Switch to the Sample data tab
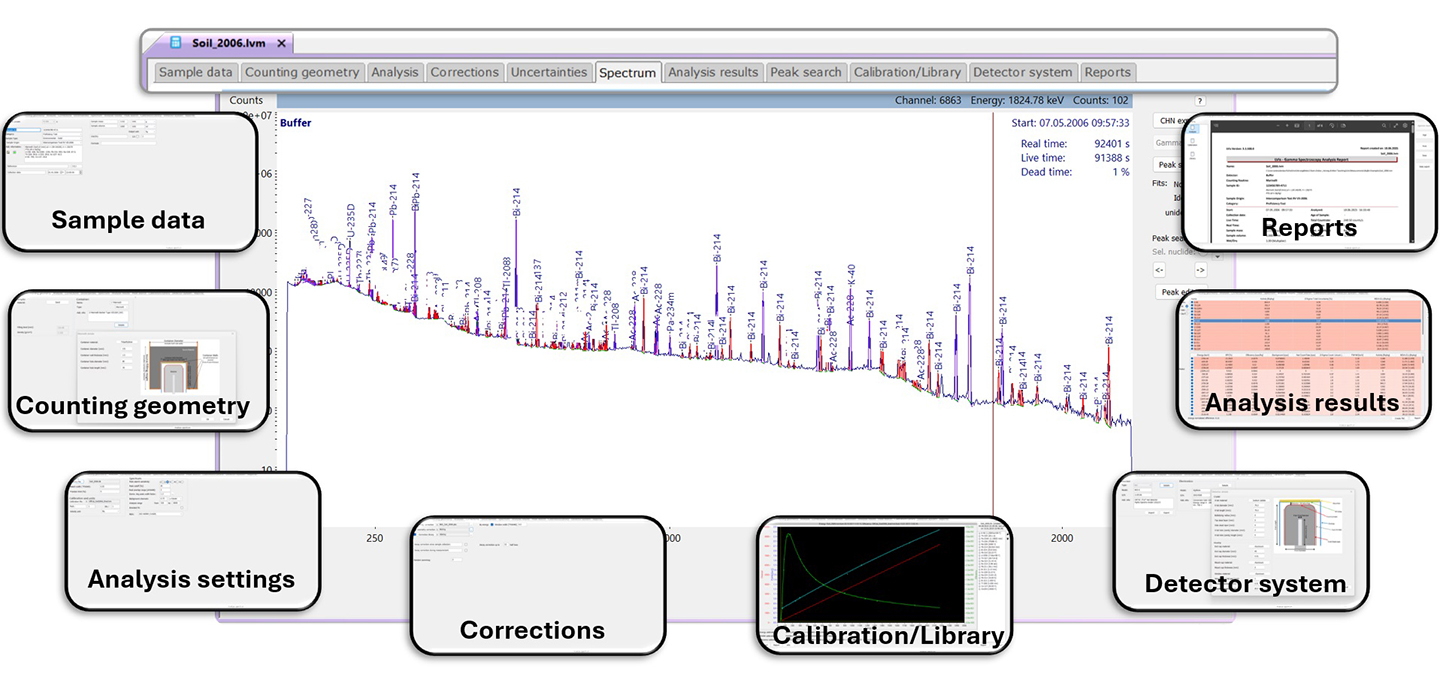The image size is (1440, 674). click(x=196, y=72)
